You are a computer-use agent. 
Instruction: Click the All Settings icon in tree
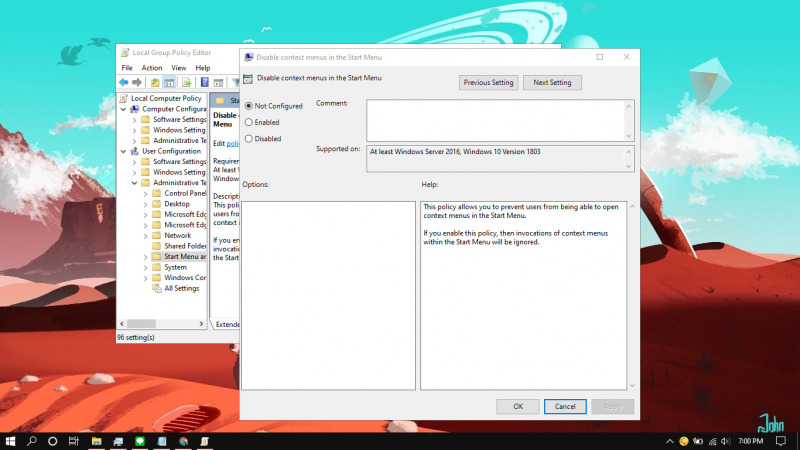click(x=157, y=288)
